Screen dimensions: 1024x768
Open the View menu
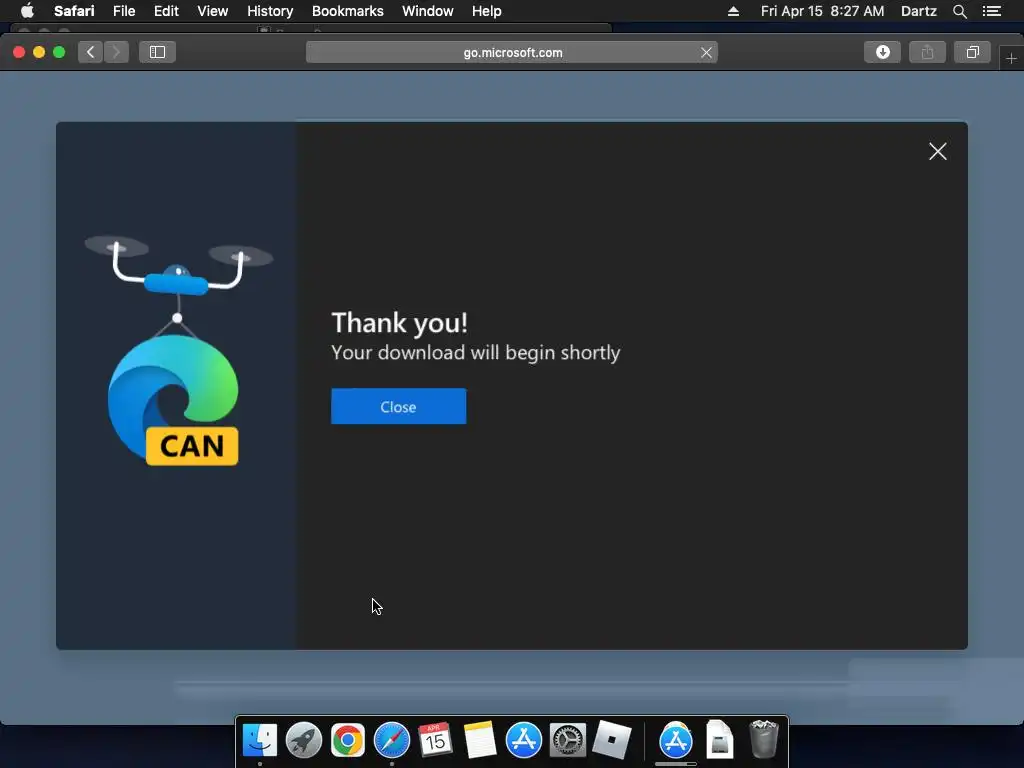point(213,11)
